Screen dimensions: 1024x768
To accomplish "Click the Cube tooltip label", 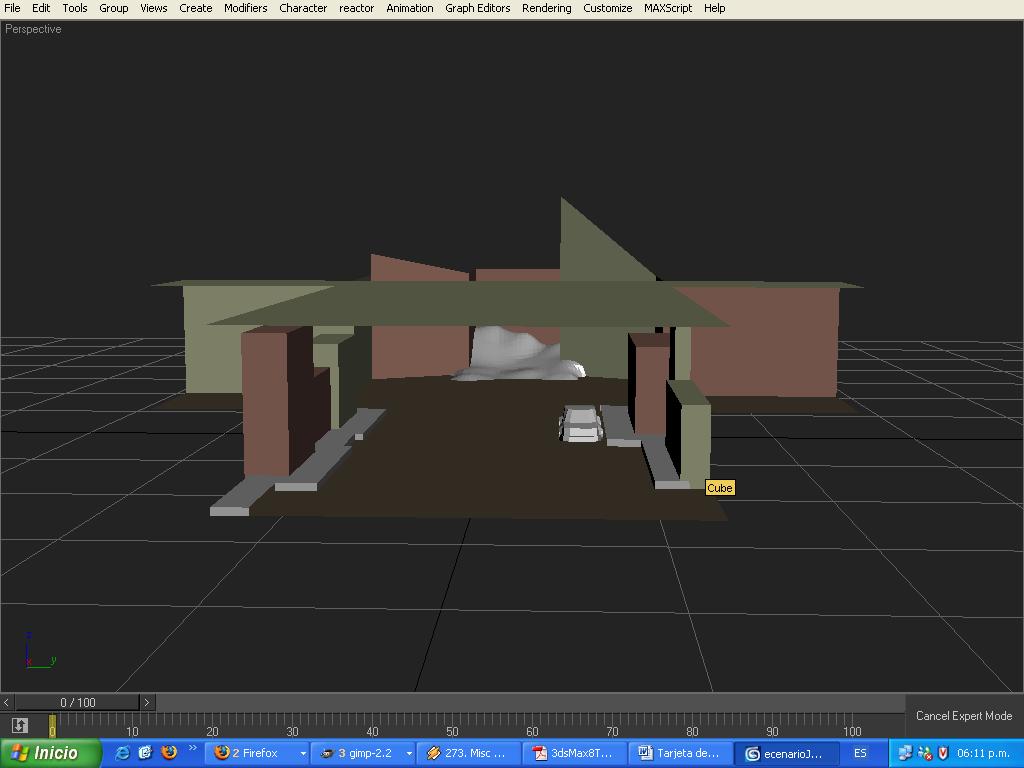I will pos(720,488).
